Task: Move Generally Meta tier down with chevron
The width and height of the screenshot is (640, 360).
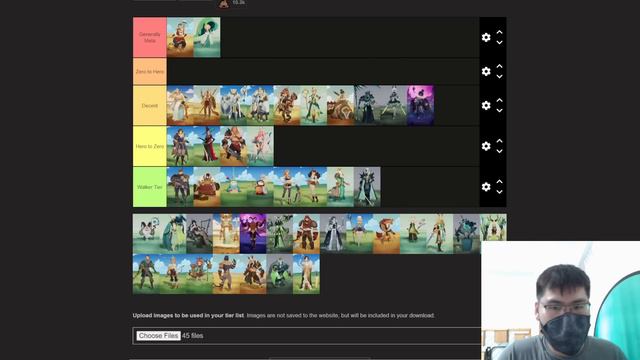Action: tap(499, 42)
